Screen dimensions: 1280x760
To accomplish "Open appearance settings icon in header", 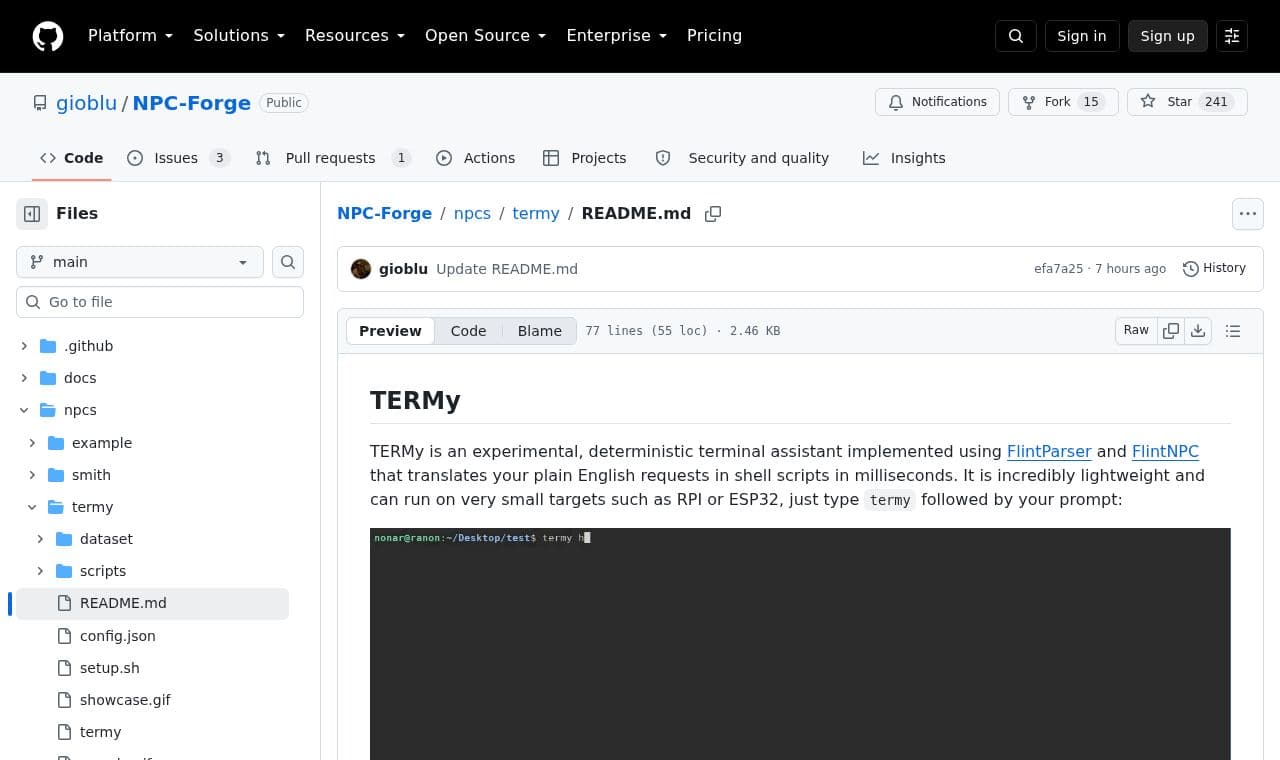I will (1232, 36).
